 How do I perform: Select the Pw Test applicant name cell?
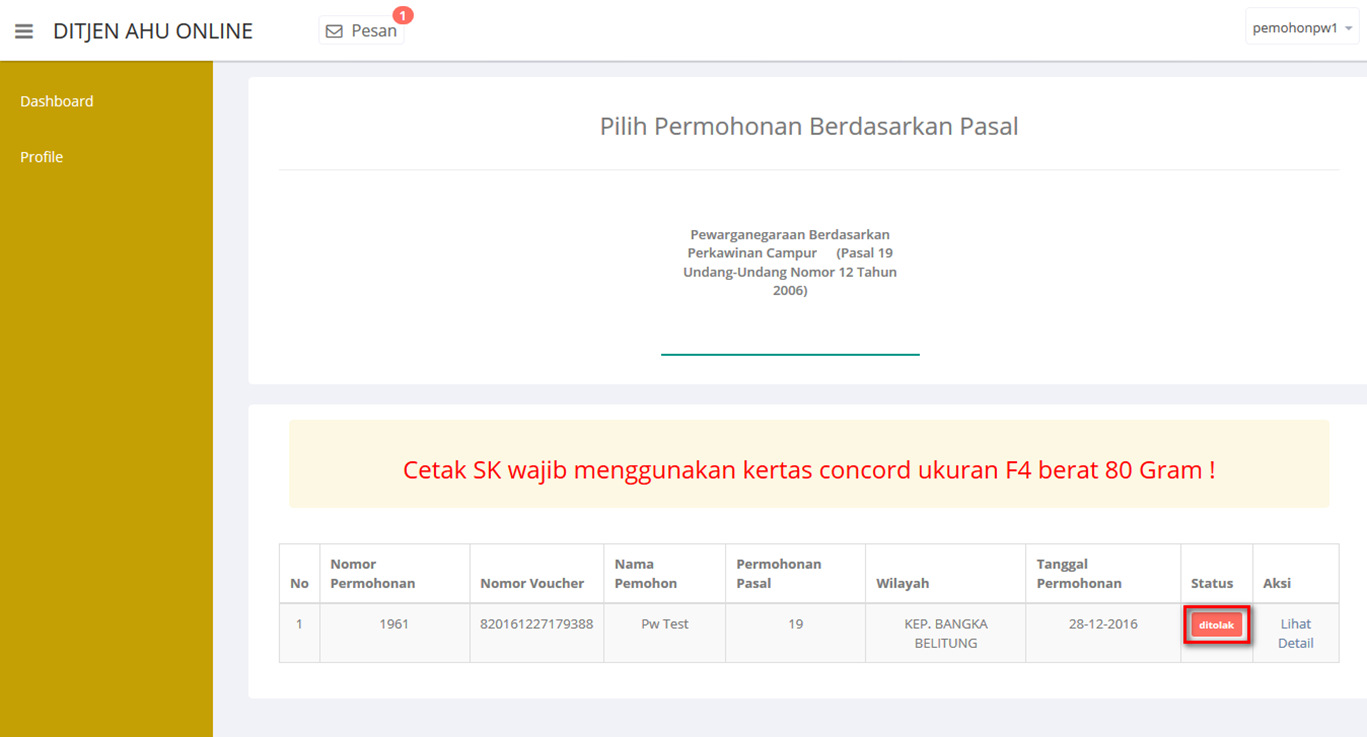pyautogui.click(x=665, y=624)
